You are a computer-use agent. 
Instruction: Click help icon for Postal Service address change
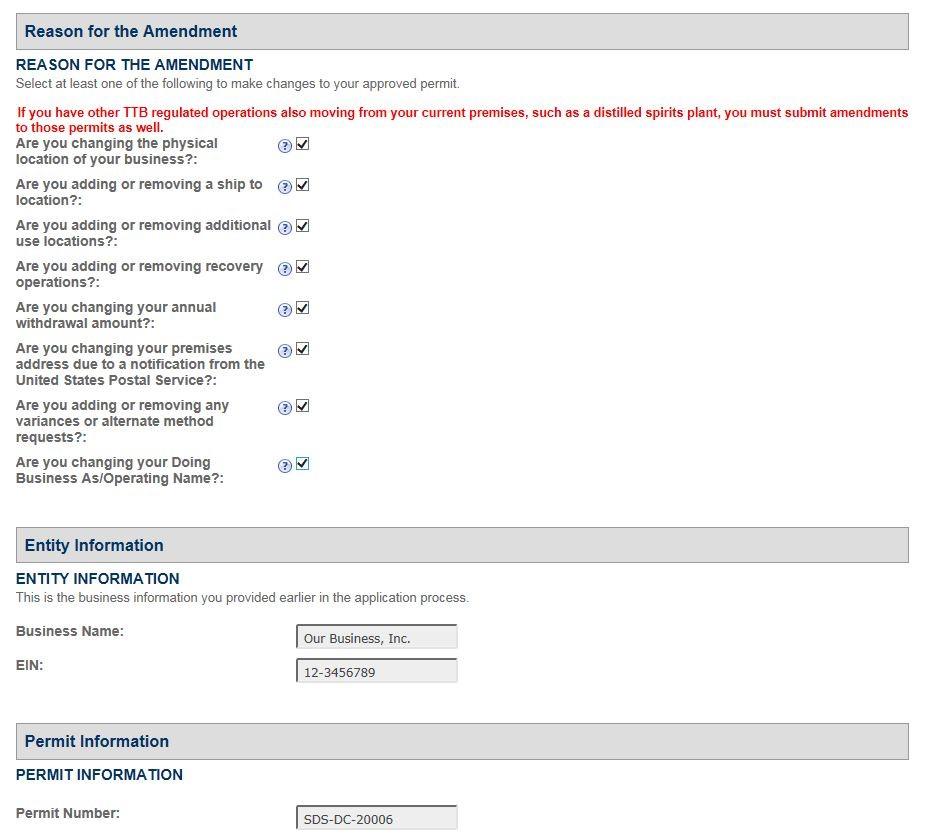285,351
